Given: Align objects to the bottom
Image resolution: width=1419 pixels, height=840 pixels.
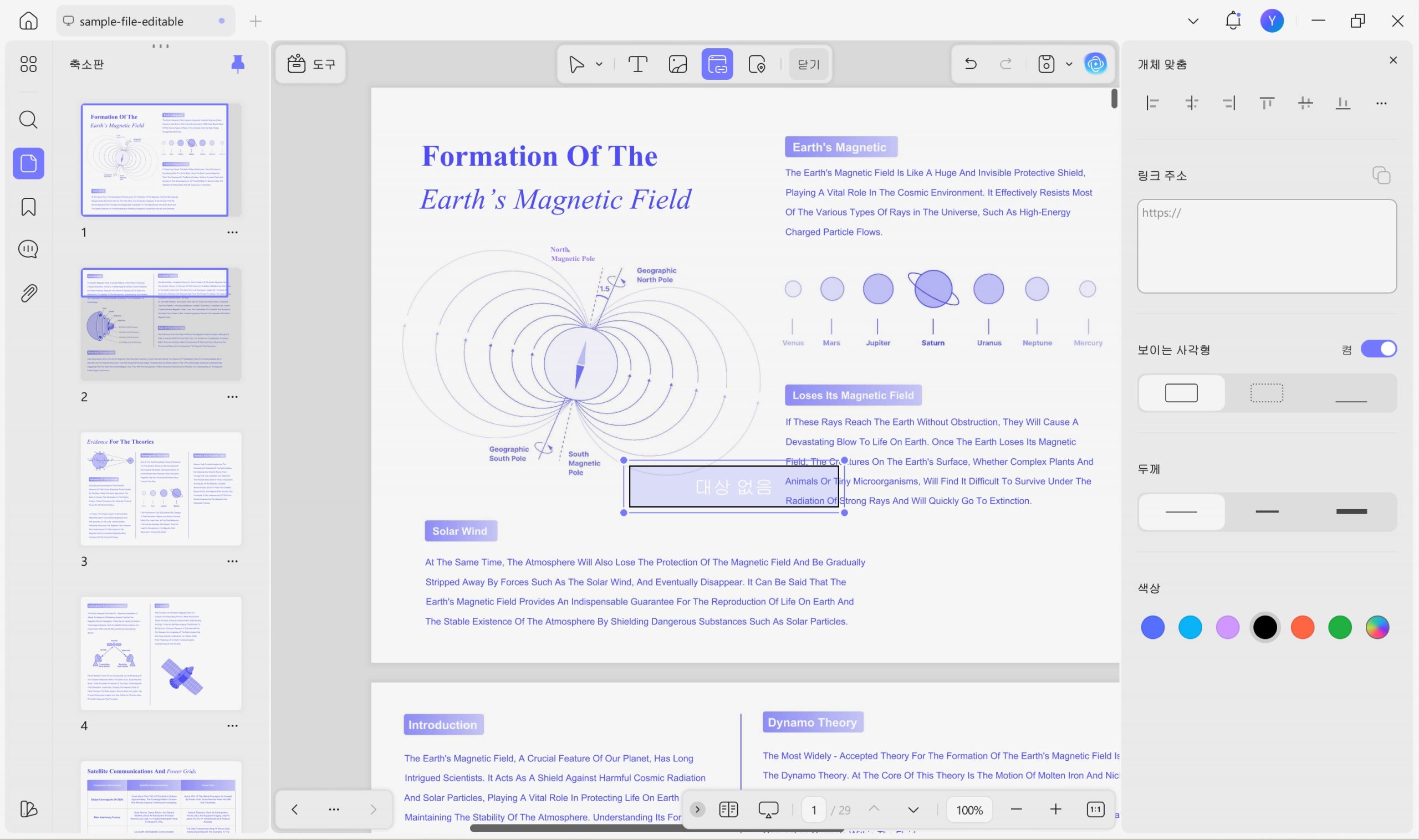Looking at the screenshot, I should 1343,103.
